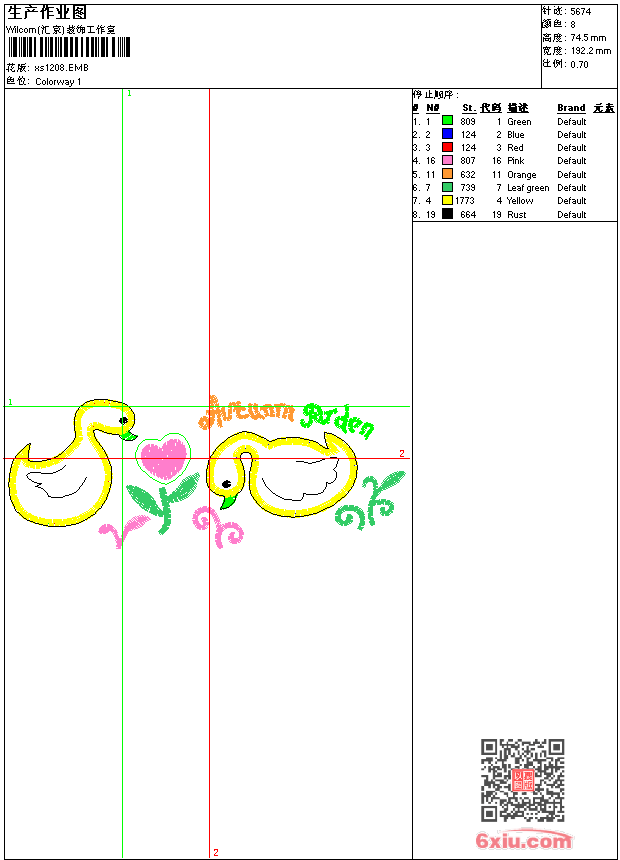The width and height of the screenshot is (620, 860).
Task: Click 'Default' brand in the Pink row
Action: click(x=572, y=161)
